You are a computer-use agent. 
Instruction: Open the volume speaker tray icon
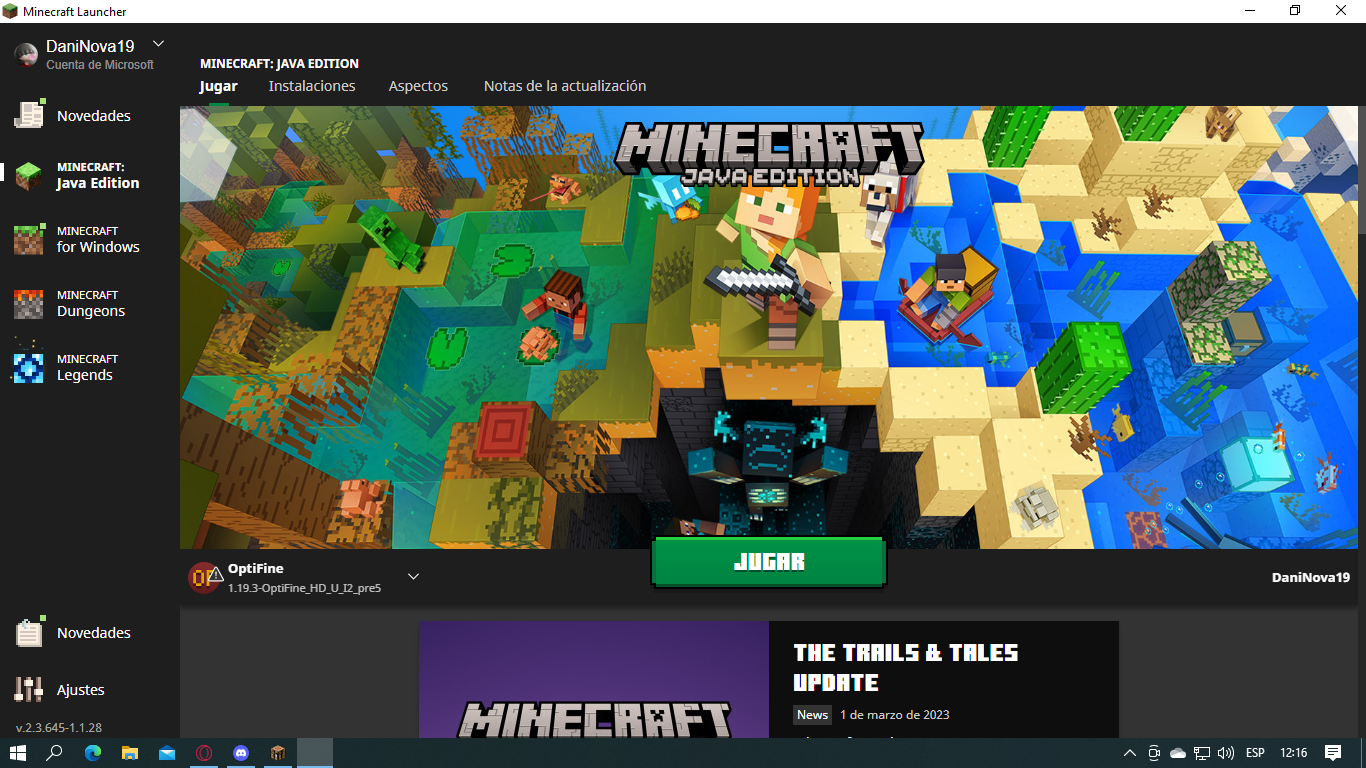[1226, 753]
